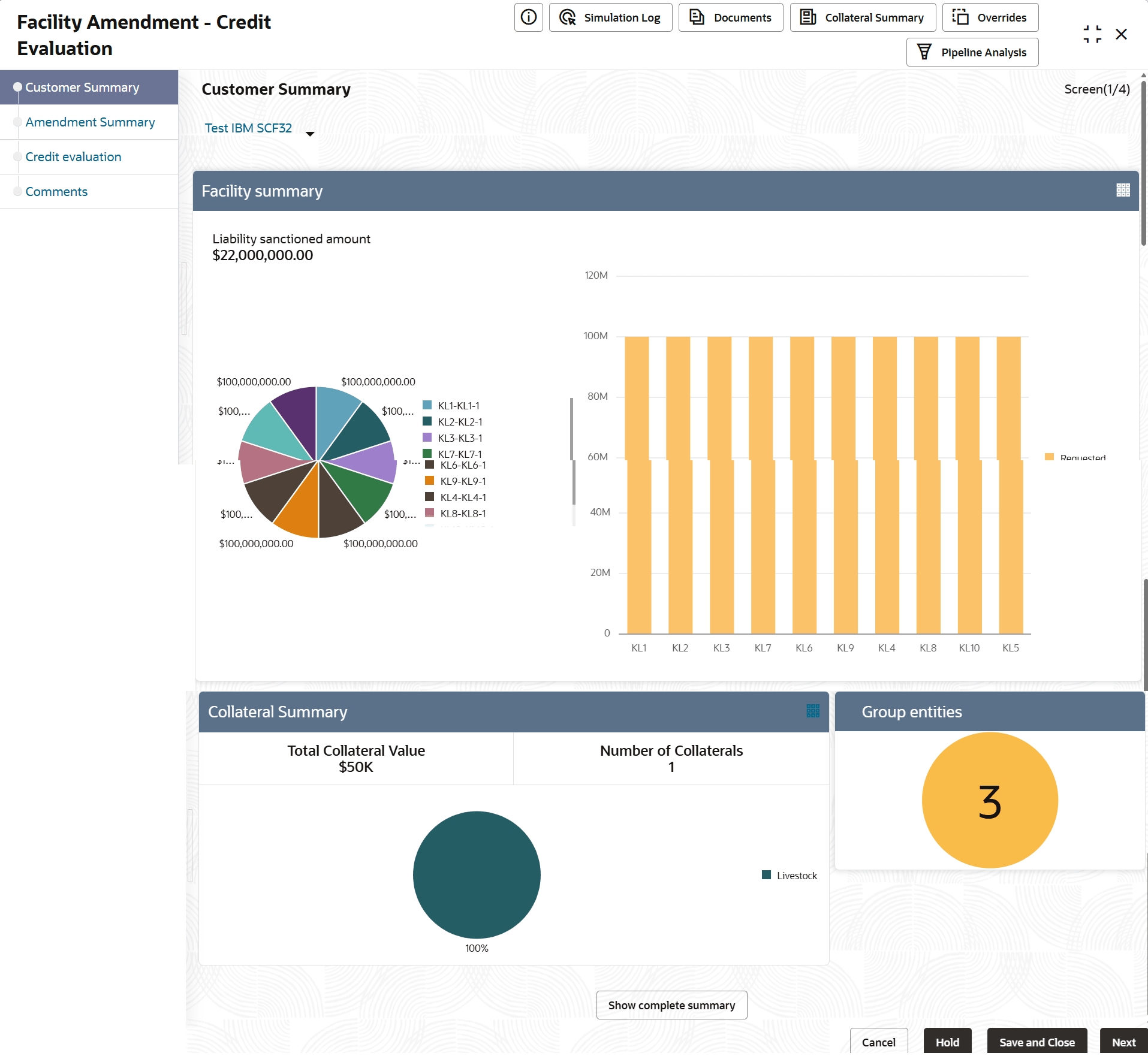Go to Credit evaluation step
1148x1062 pixels.
tap(89, 157)
